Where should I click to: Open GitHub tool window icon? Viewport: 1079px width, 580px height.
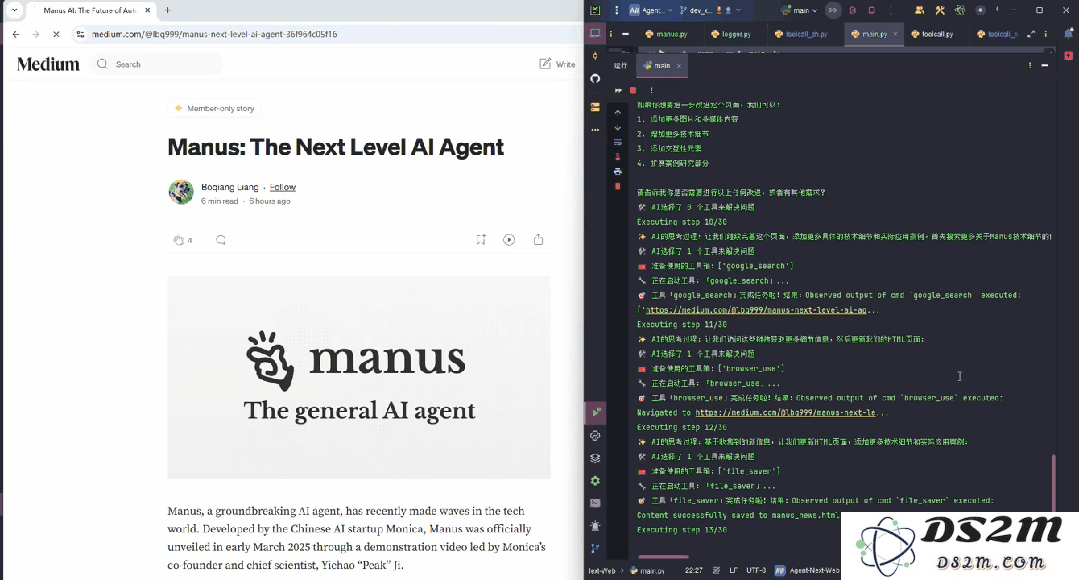pyautogui.click(x=595, y=78)
